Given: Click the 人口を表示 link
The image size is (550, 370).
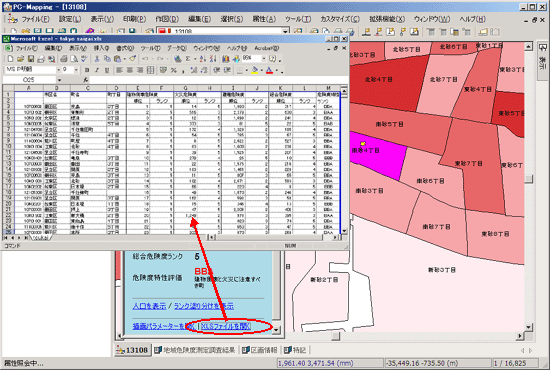Looking at the screenshot, I should (149, 306).
